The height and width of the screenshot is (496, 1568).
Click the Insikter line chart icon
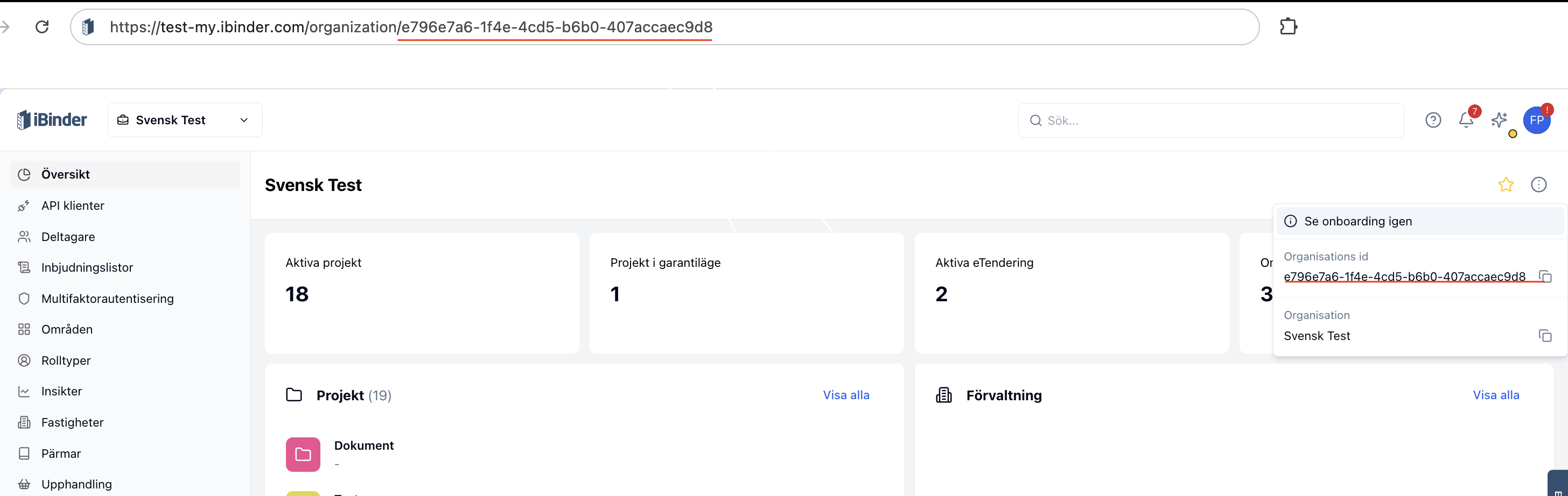click(24, 392)
